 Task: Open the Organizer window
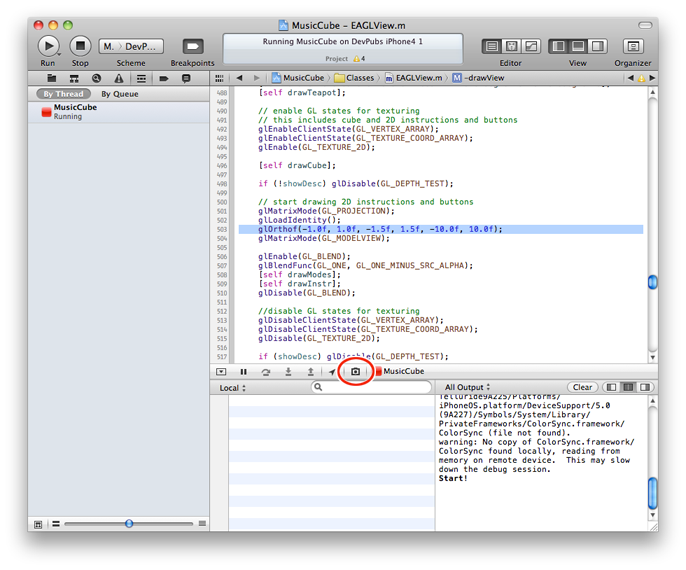pyautogui.click(x=632, y=46)
